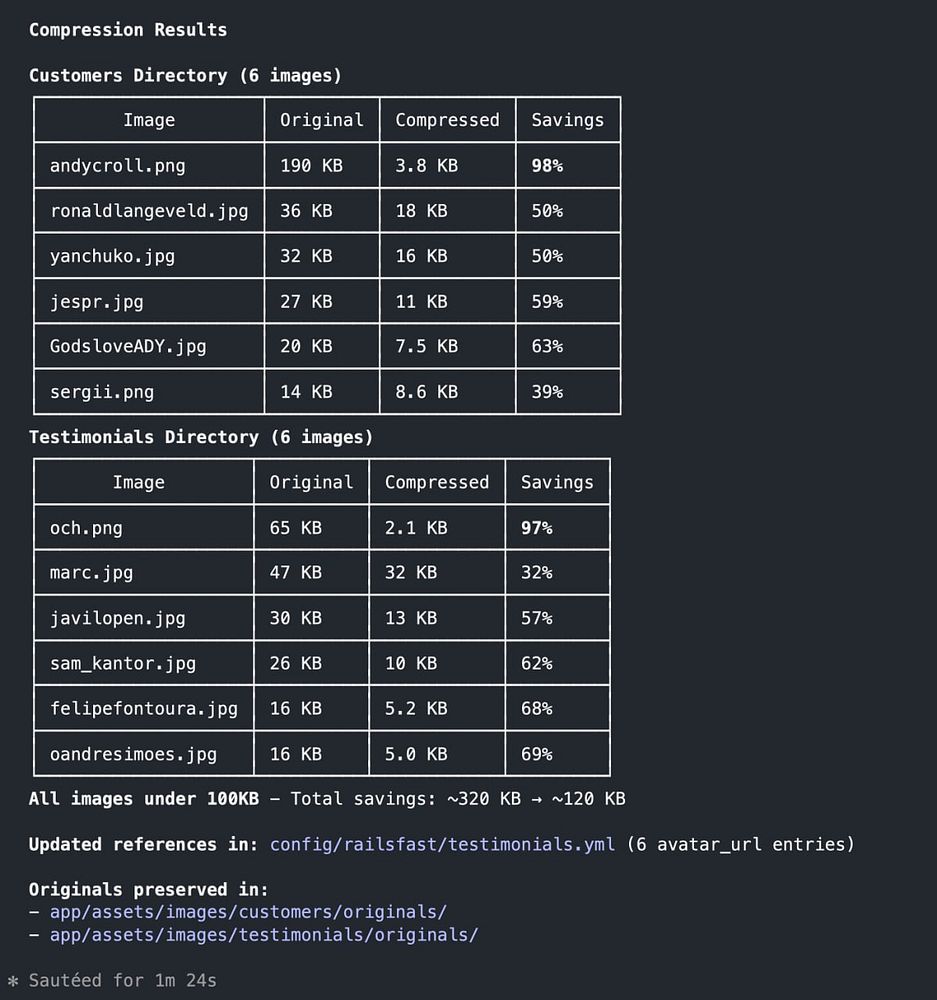Open the config/railsfast/testimonials.yml link

[x=442, y=844]
